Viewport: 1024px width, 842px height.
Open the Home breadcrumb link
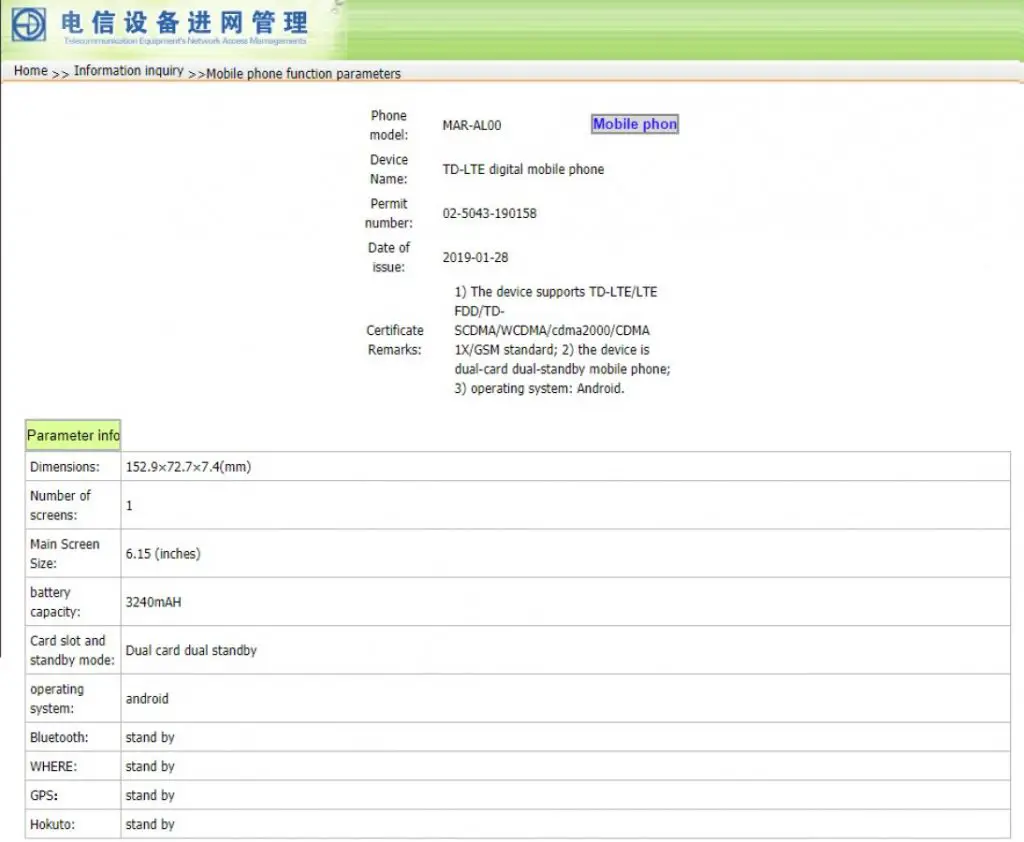click(x=31, y=71)
